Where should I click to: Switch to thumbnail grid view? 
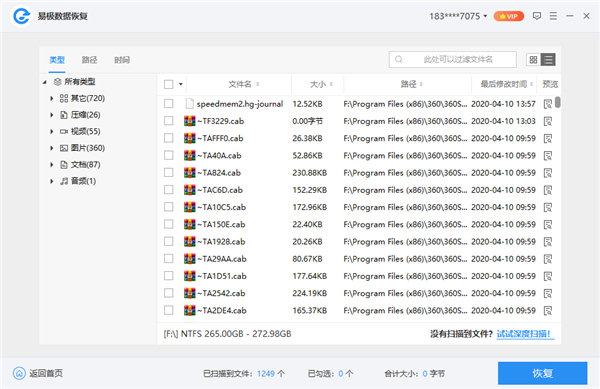[x=533, y=60]
